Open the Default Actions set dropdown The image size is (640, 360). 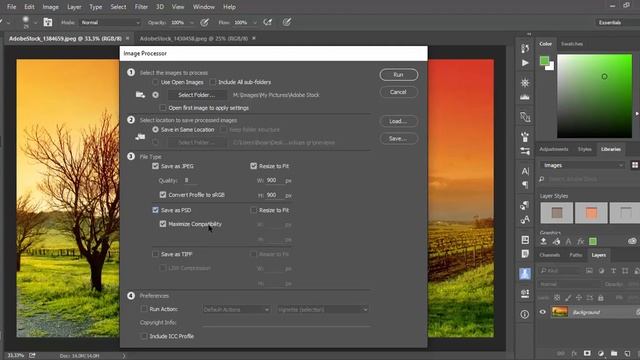(x=236, y=309)
